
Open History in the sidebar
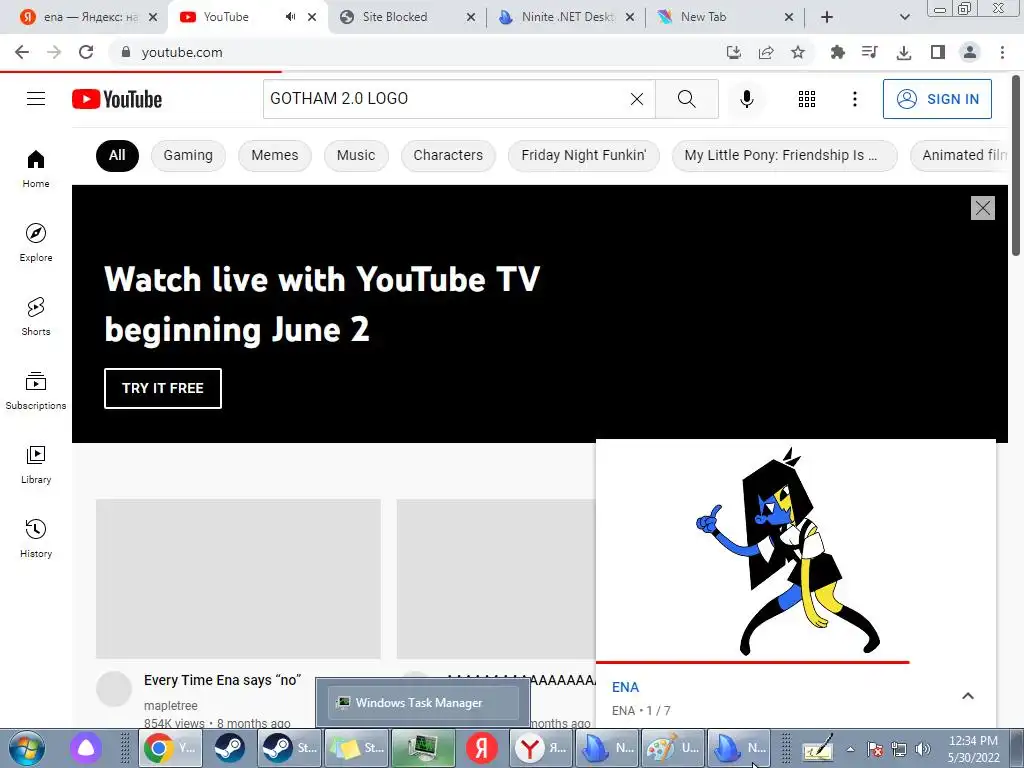[36, 538]
